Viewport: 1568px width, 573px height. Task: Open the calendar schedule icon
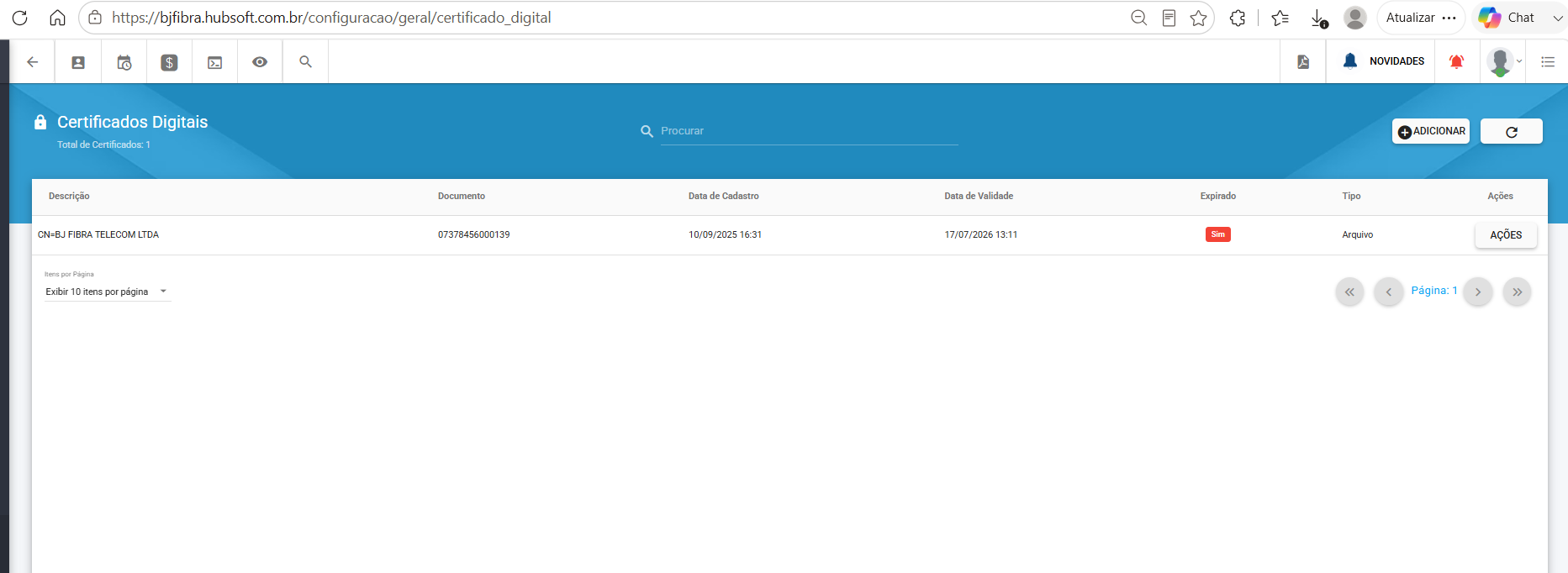click(124, 62)
